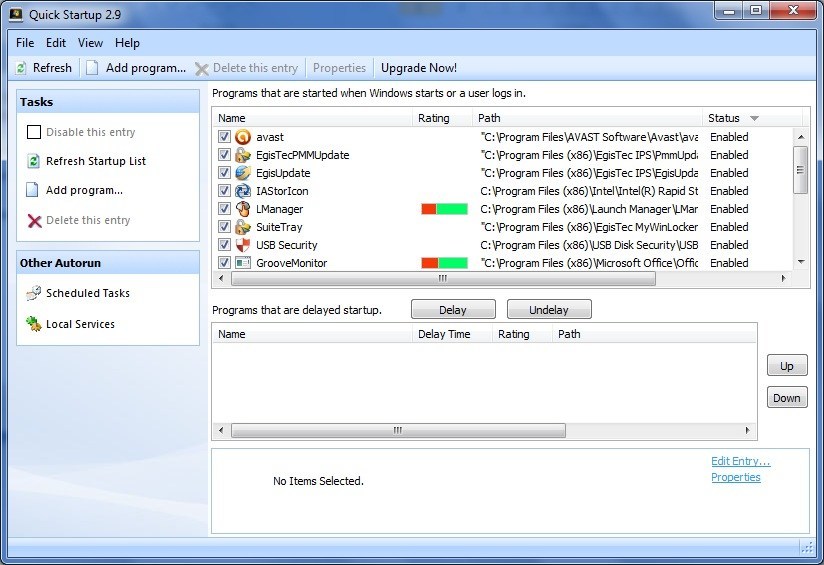Click startup list scroll-down arrow
Viewport: 824px width, 565px height.
click(x=801, y=262)
